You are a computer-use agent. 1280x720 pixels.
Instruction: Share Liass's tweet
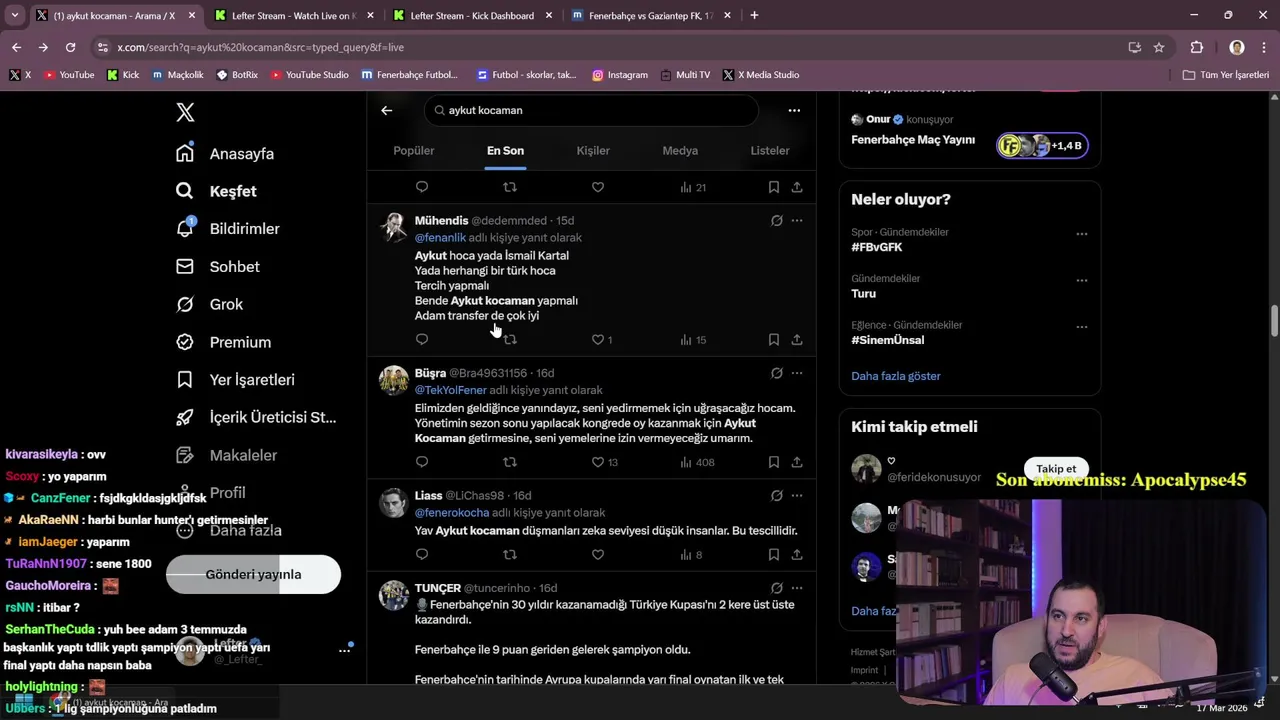click(x=797, y=554)
